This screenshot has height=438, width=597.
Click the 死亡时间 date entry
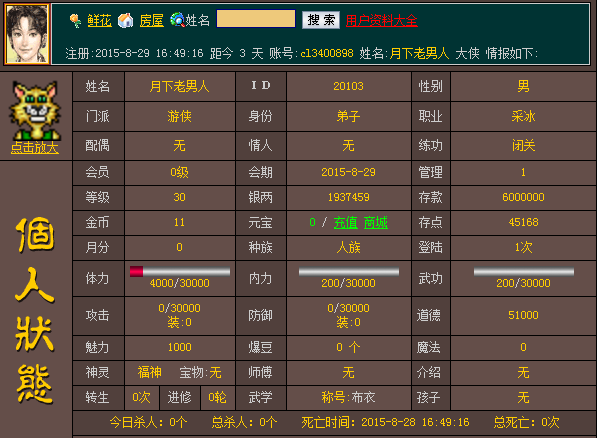385,422
